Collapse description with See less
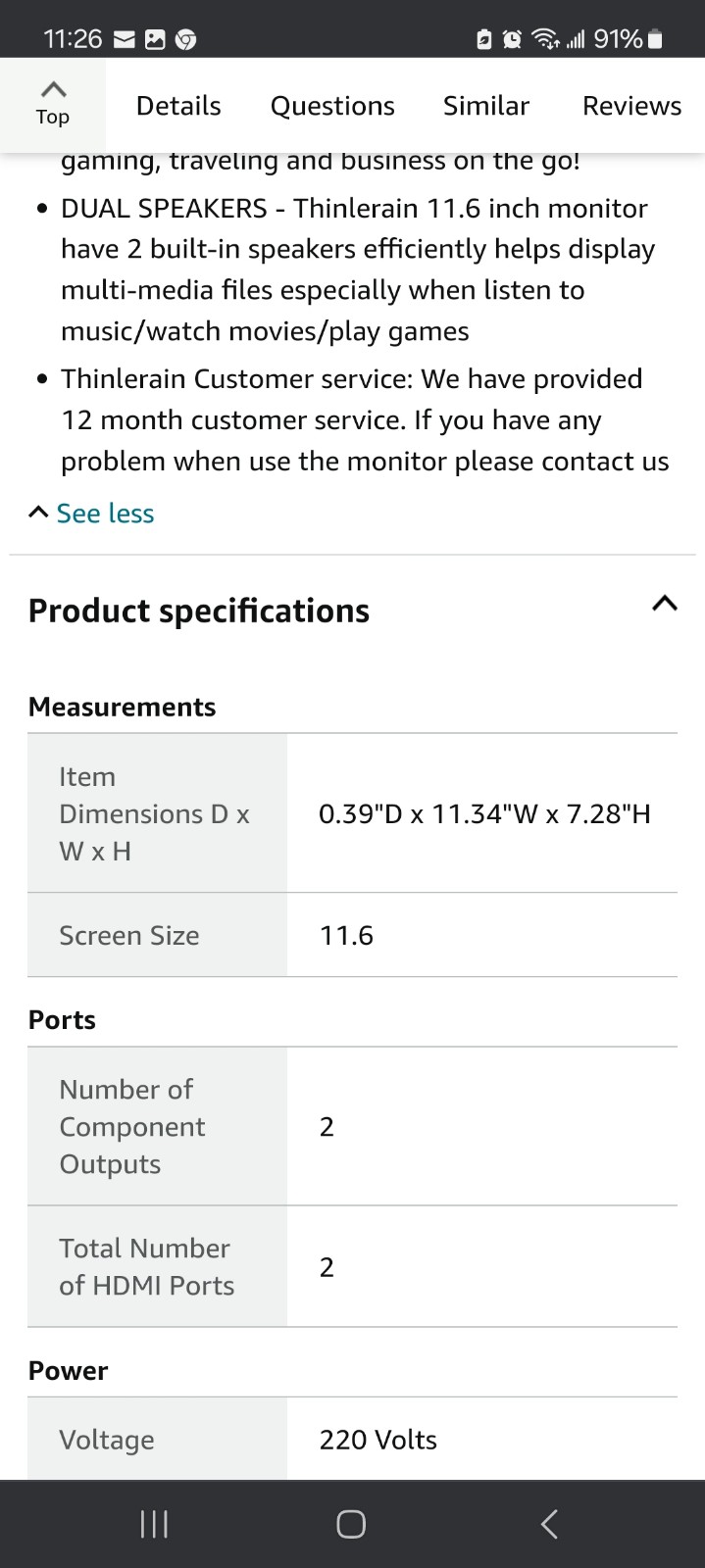 pos(92,514)
